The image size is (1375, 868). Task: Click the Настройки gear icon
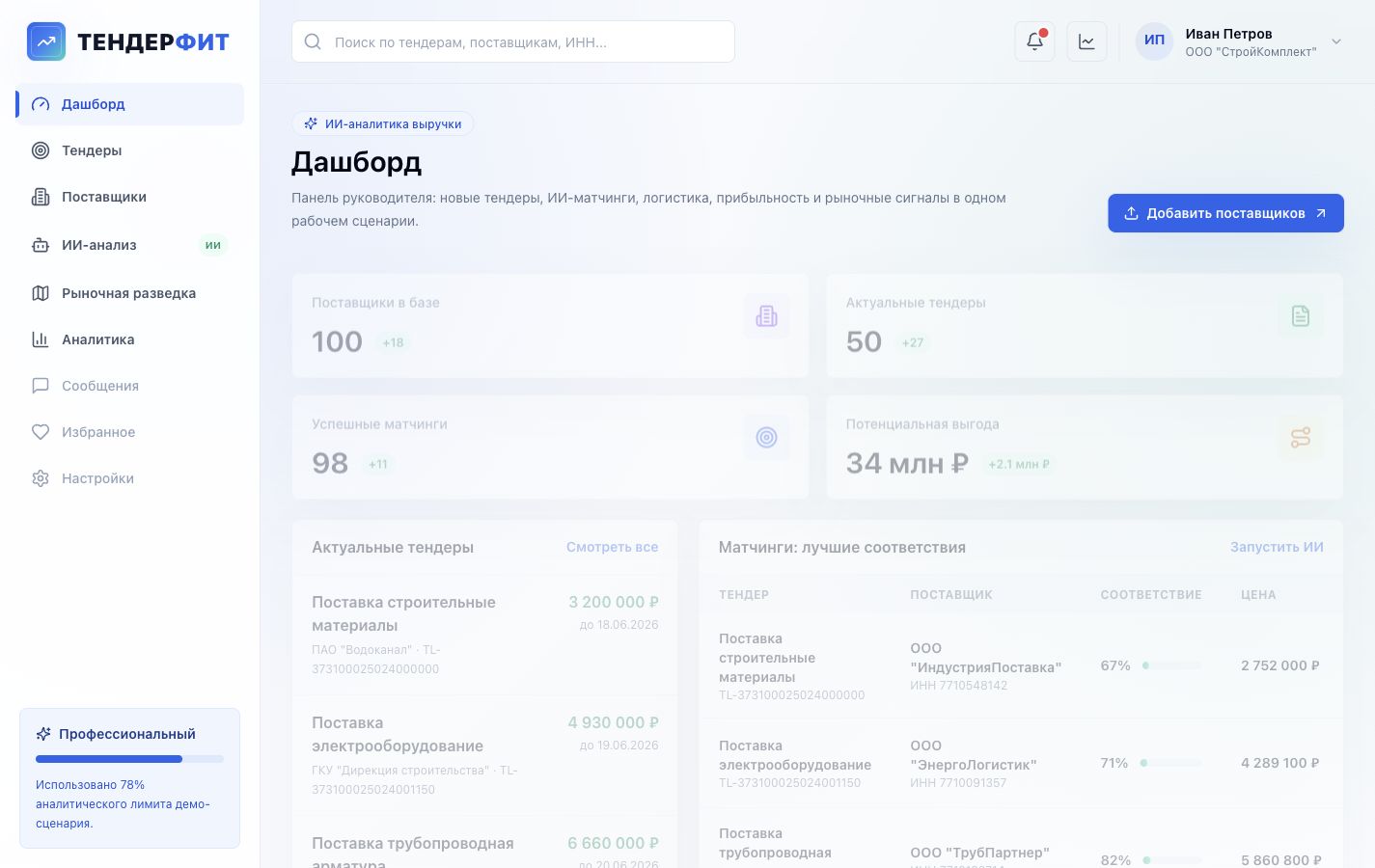coord(41,478)
